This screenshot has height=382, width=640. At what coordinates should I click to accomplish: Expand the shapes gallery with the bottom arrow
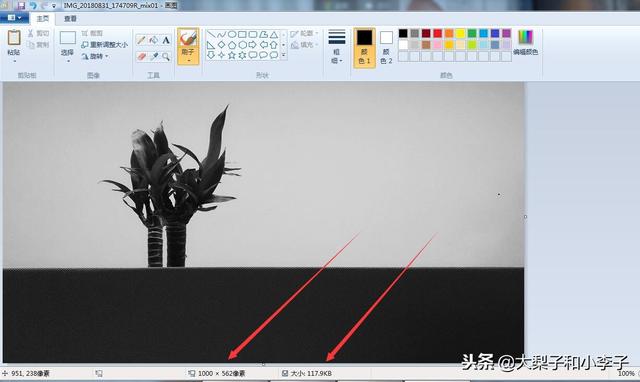point(284,55)
